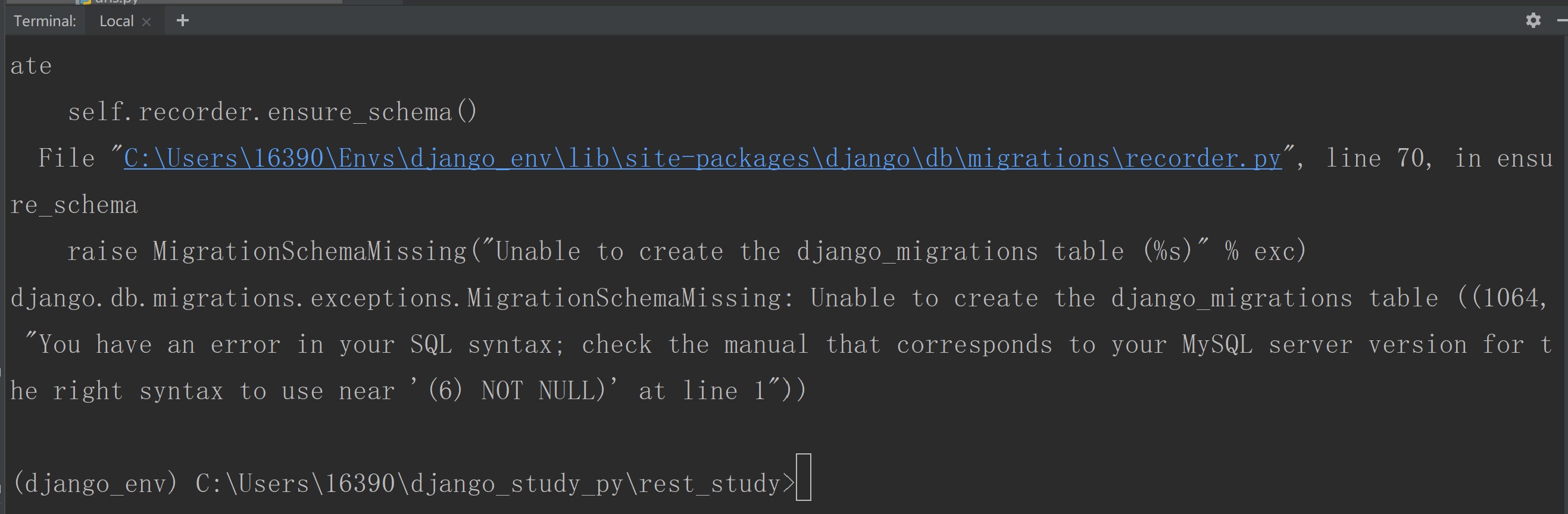Add a new terminal session with plus
The height and width of the screenshot is (514, 1568).
182,21
